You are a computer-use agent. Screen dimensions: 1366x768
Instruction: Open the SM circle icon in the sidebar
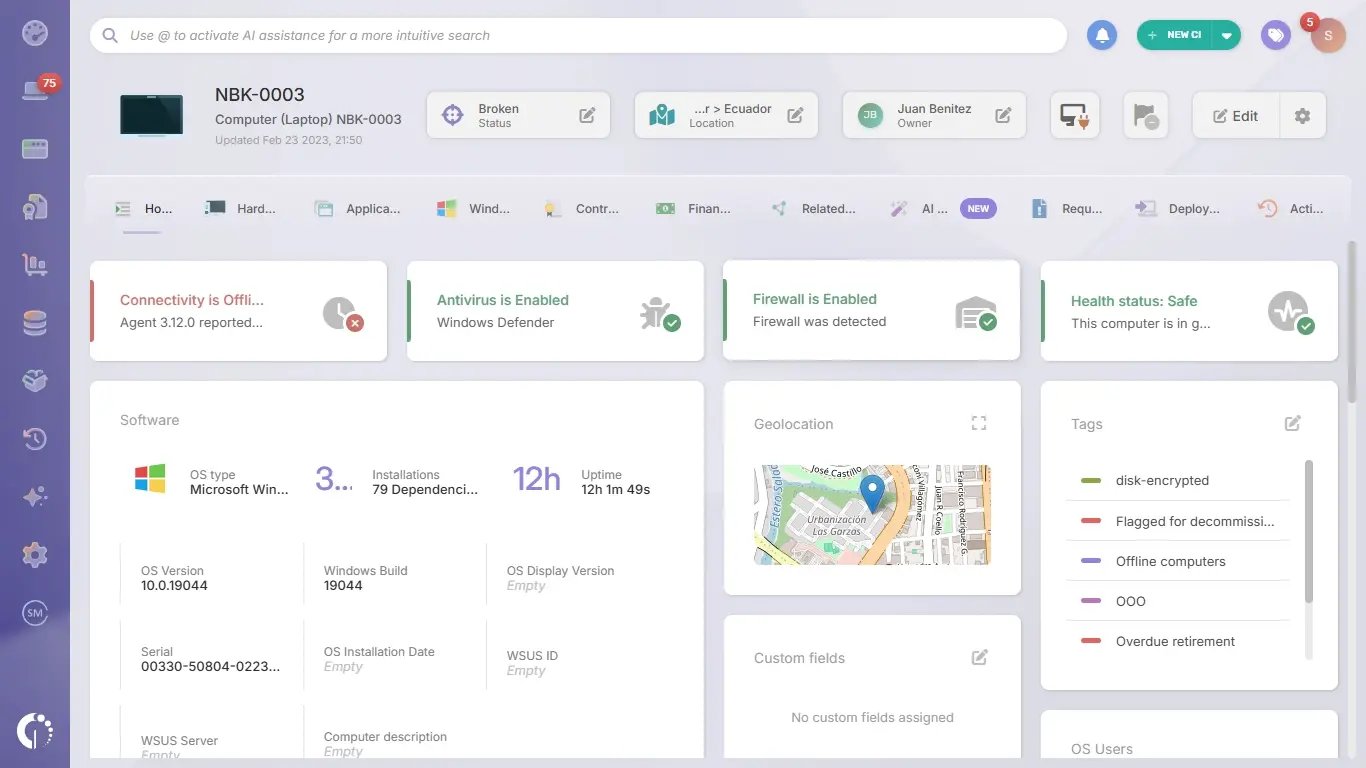tap(35, 613)
